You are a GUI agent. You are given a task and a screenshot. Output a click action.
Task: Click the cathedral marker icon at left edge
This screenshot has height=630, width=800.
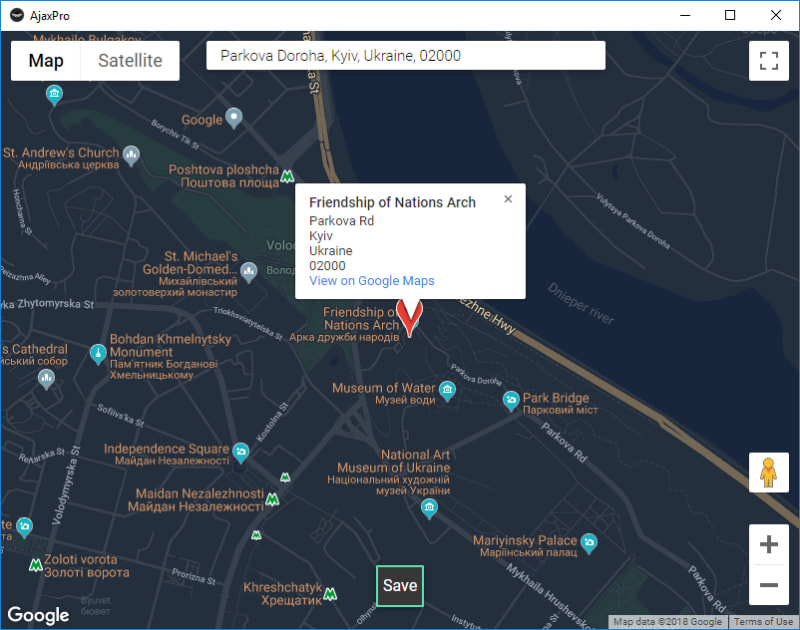(x=46, y=380)
